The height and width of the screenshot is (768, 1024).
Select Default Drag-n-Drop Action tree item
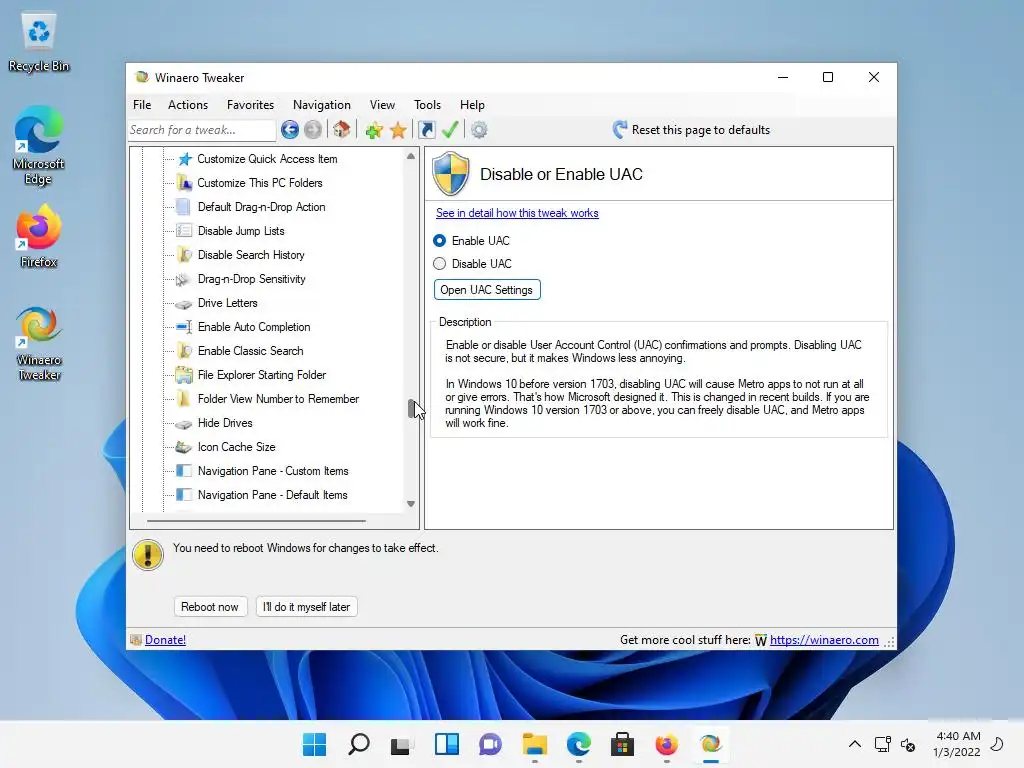(x=261, y=207)
